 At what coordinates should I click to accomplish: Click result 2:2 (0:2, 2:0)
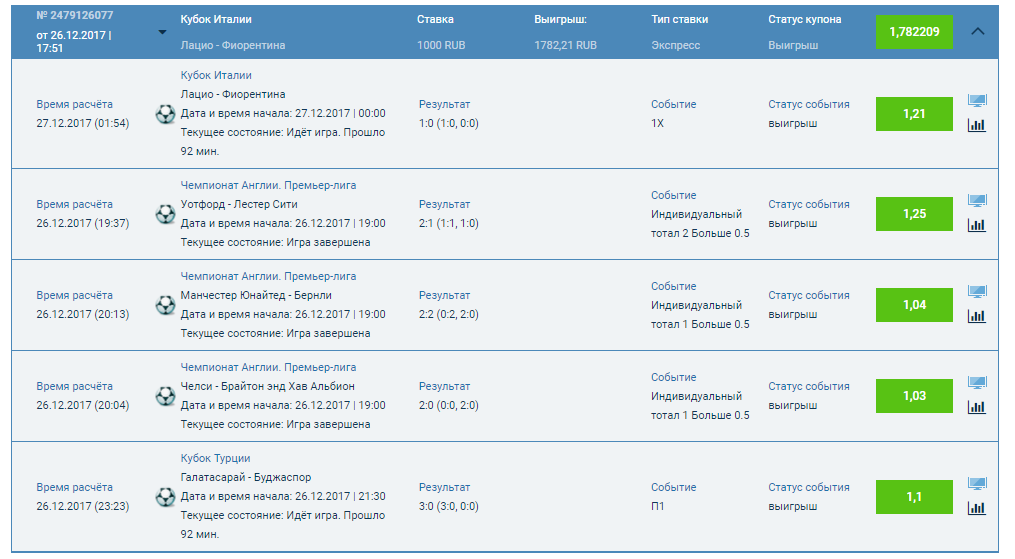point(449,314)
